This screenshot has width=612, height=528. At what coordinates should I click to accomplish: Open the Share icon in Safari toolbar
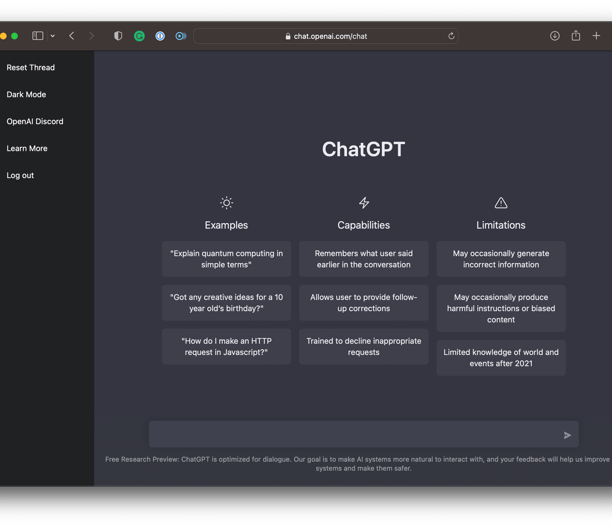(x=576, y=36)
